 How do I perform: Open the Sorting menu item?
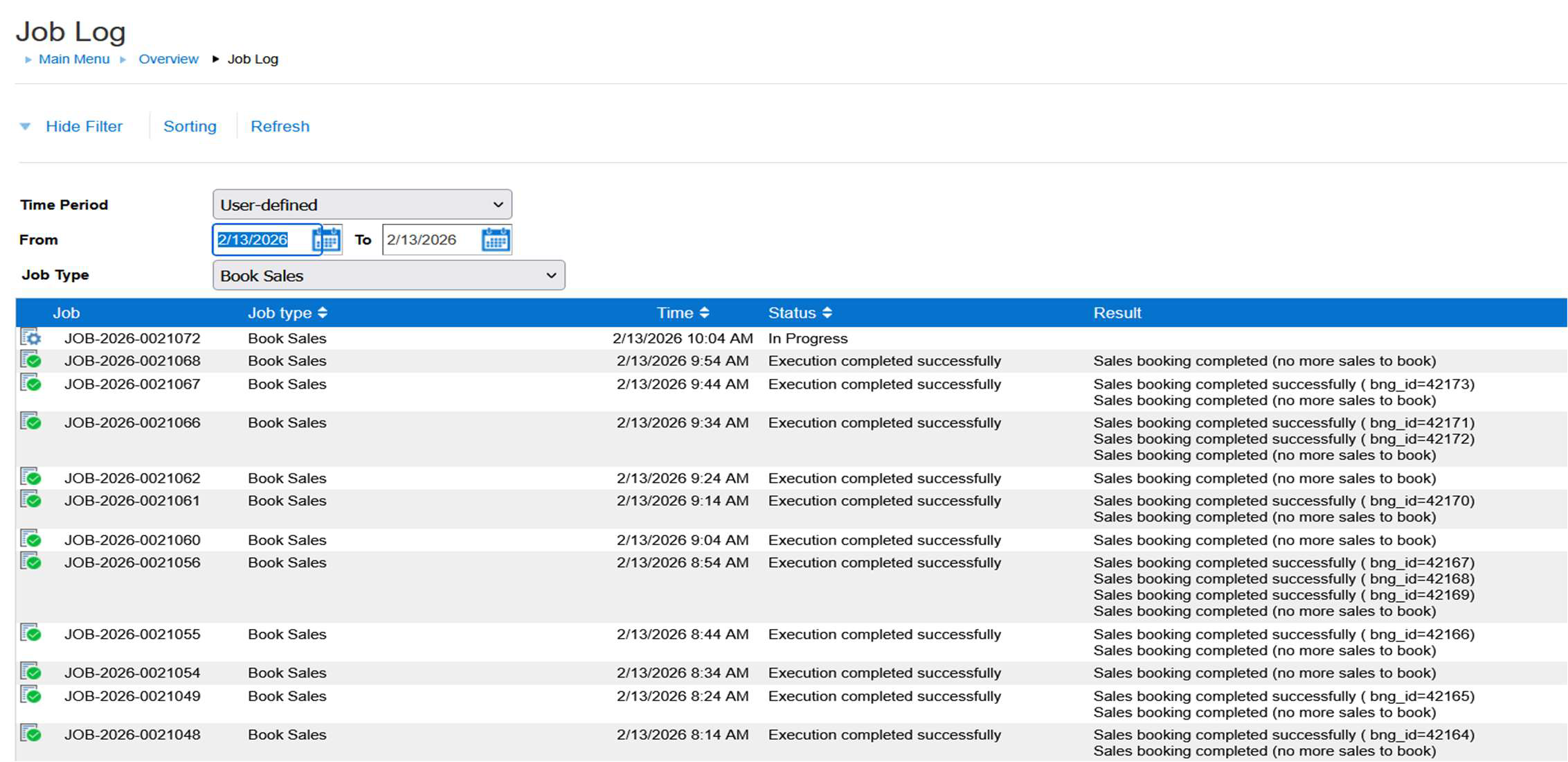click(190, 127)
